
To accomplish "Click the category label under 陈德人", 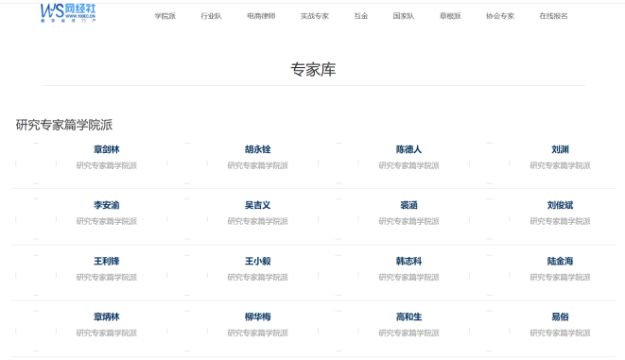I will 409,165.
